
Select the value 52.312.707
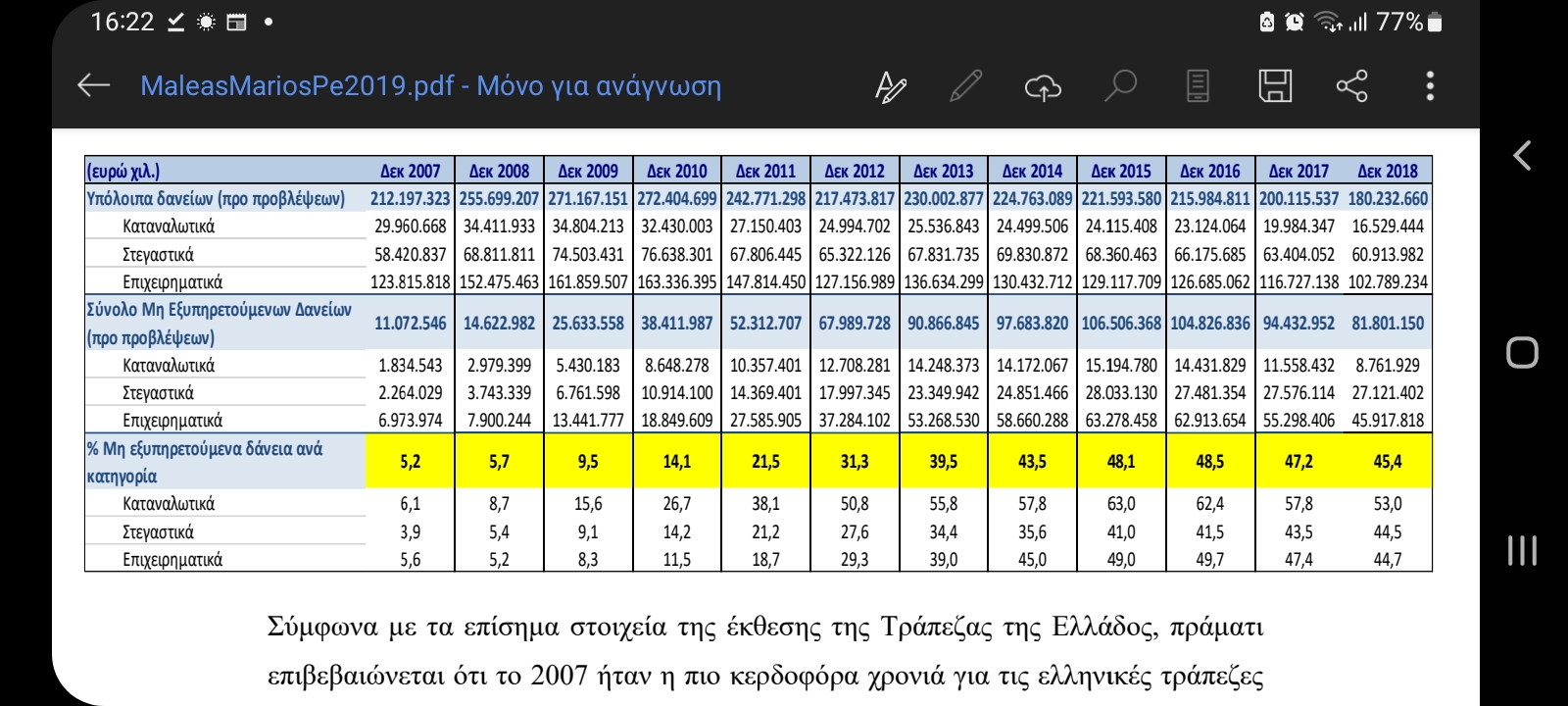point(765,323)
